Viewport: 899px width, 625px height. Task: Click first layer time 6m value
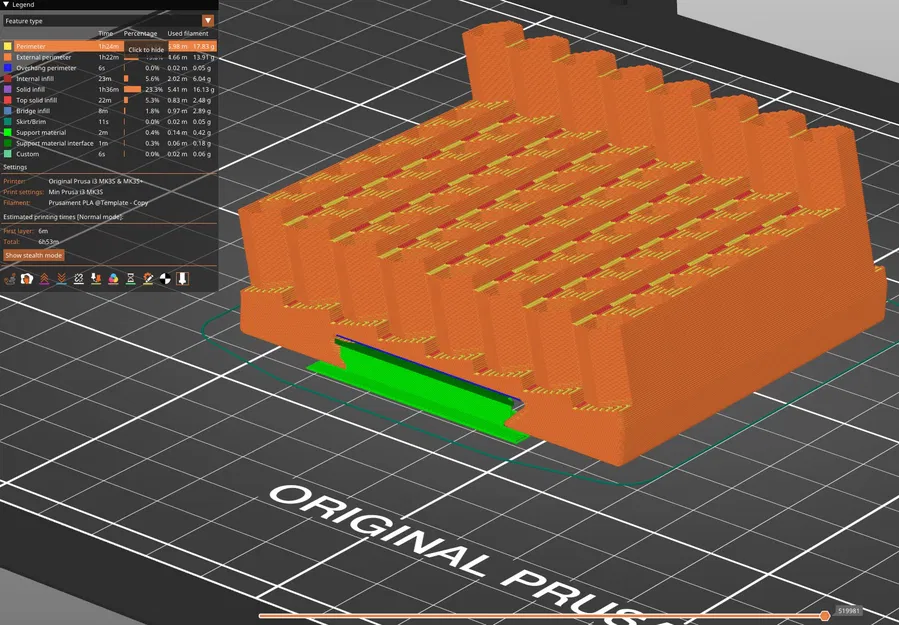tap(43, 231)
